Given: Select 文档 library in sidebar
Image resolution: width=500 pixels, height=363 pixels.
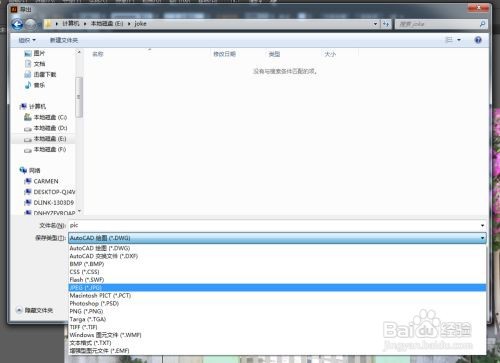Looking at the screenshot, I should click(x=35, y=64).
